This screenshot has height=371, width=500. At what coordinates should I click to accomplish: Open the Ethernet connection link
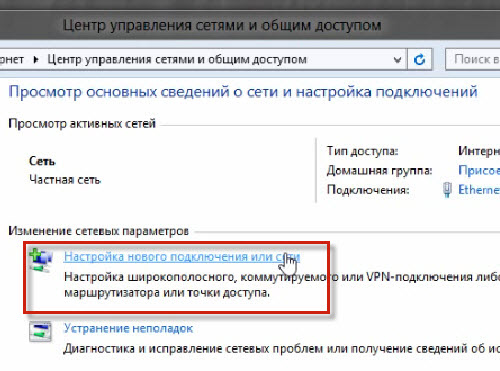click(x=479, y=190)
